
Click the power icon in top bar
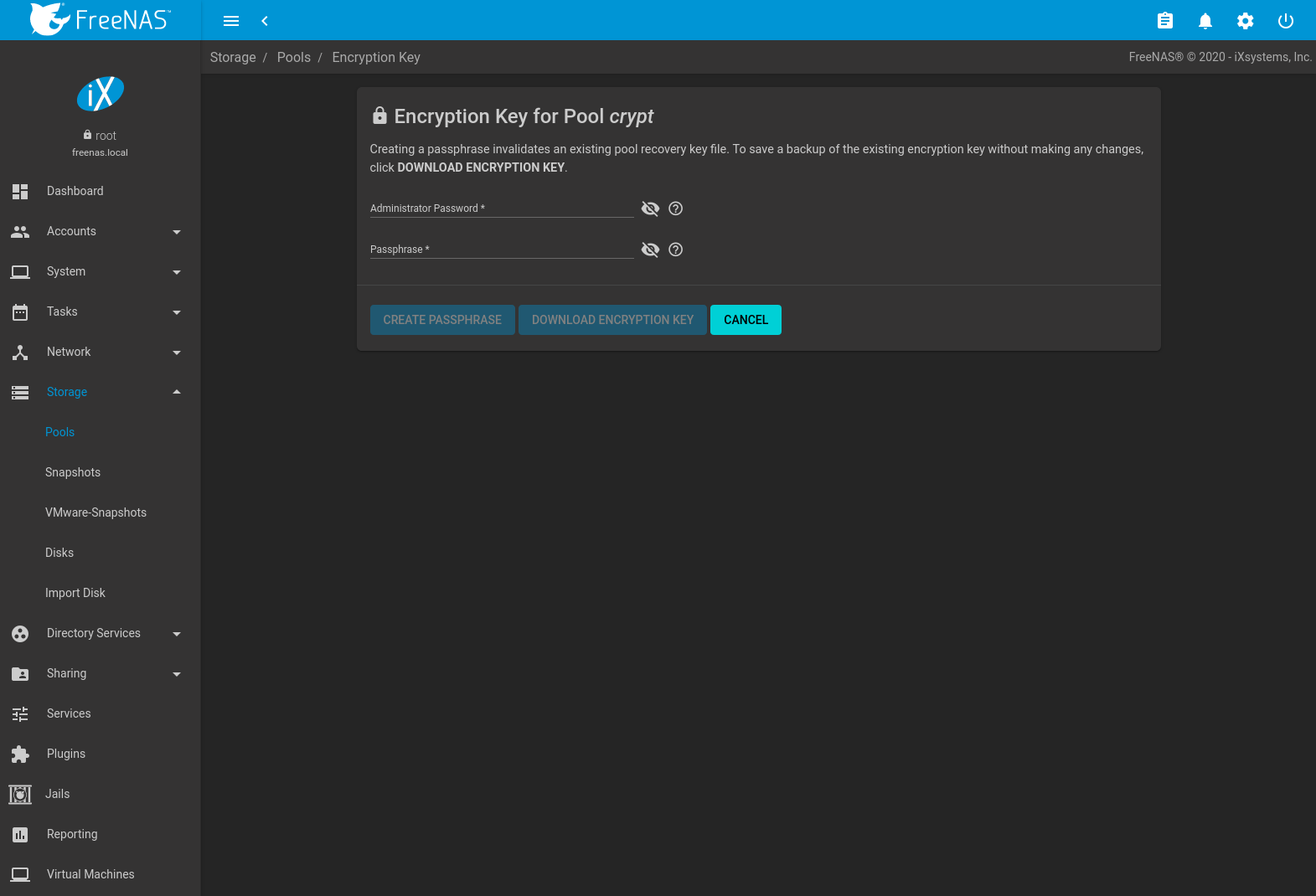(x=1285, y=21)
